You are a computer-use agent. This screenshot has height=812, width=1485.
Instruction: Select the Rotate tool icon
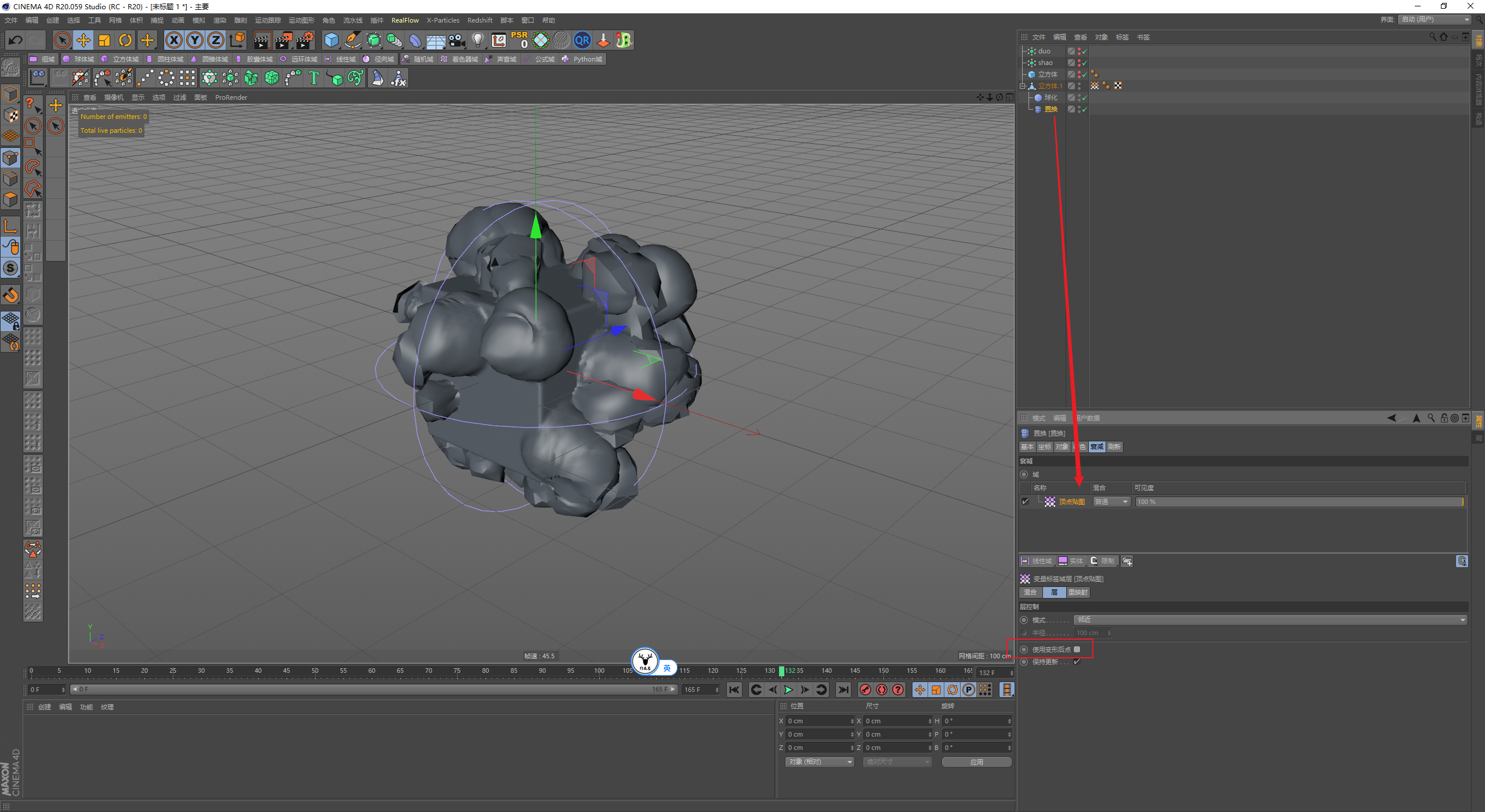(x=125, y=40)
